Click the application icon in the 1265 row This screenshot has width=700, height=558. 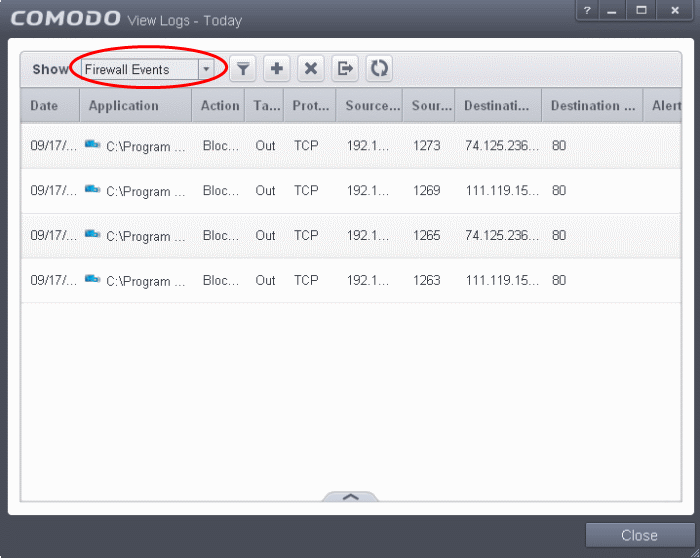coord(92,233)
